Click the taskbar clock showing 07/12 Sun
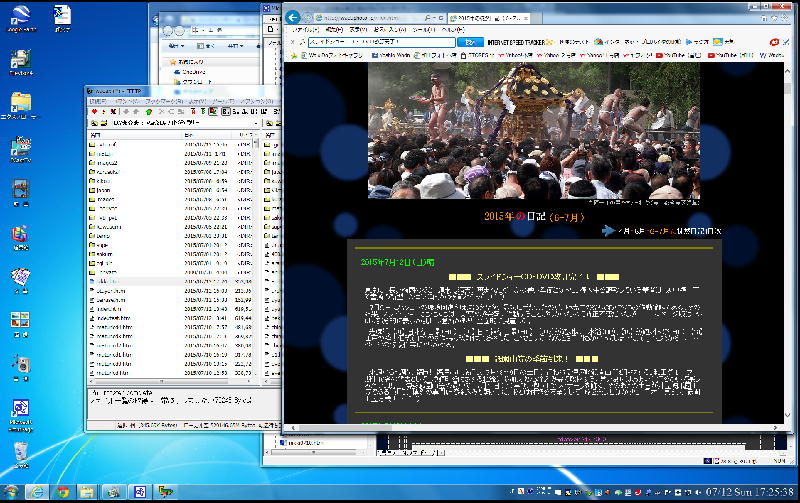 pyautogui.click(x=749, y=492)
